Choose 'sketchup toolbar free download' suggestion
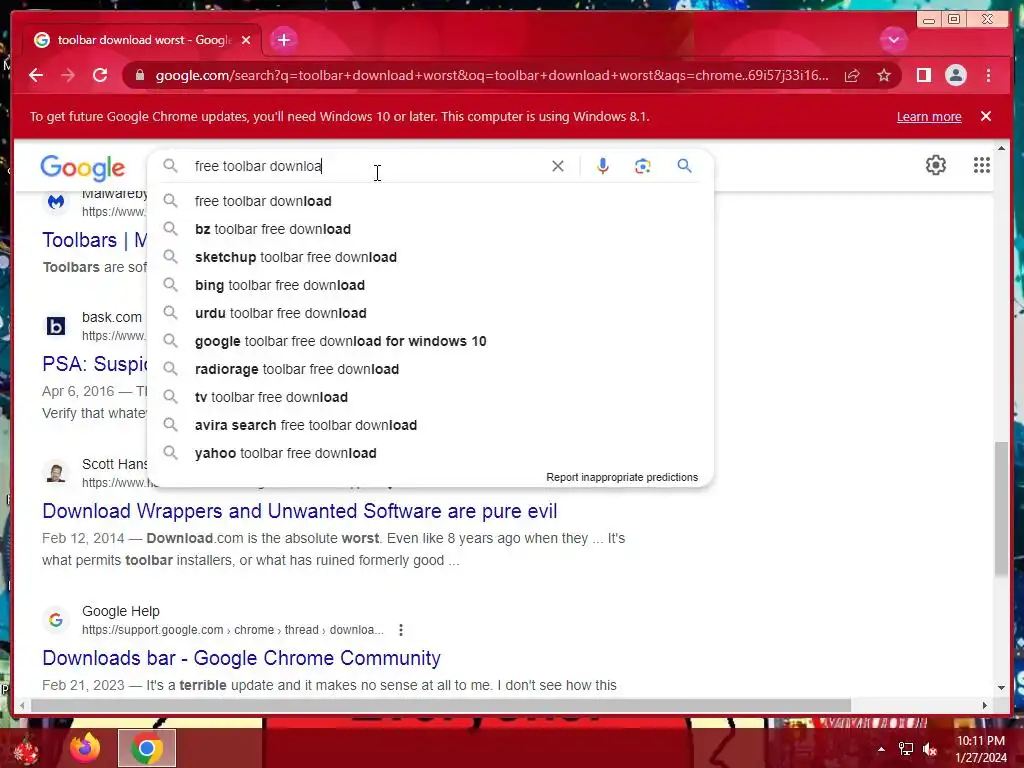 431,257
